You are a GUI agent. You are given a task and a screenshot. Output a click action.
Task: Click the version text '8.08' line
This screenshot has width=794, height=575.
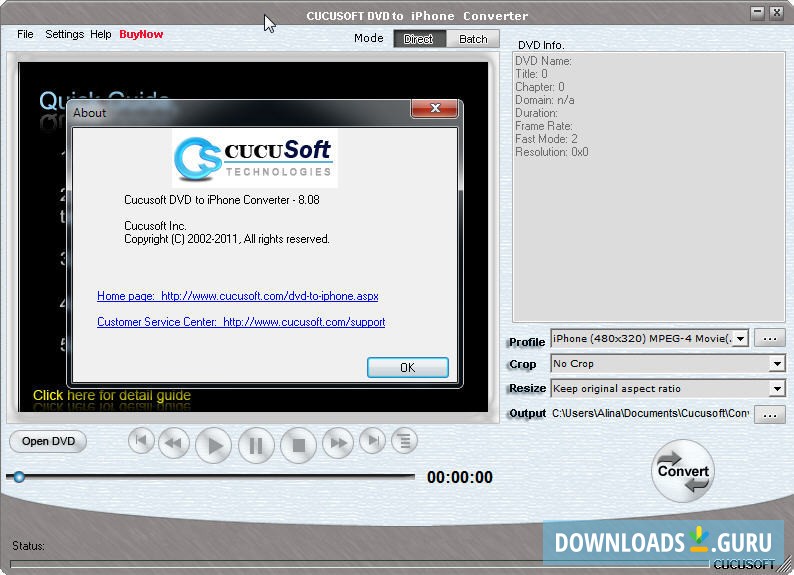(222, 200)
